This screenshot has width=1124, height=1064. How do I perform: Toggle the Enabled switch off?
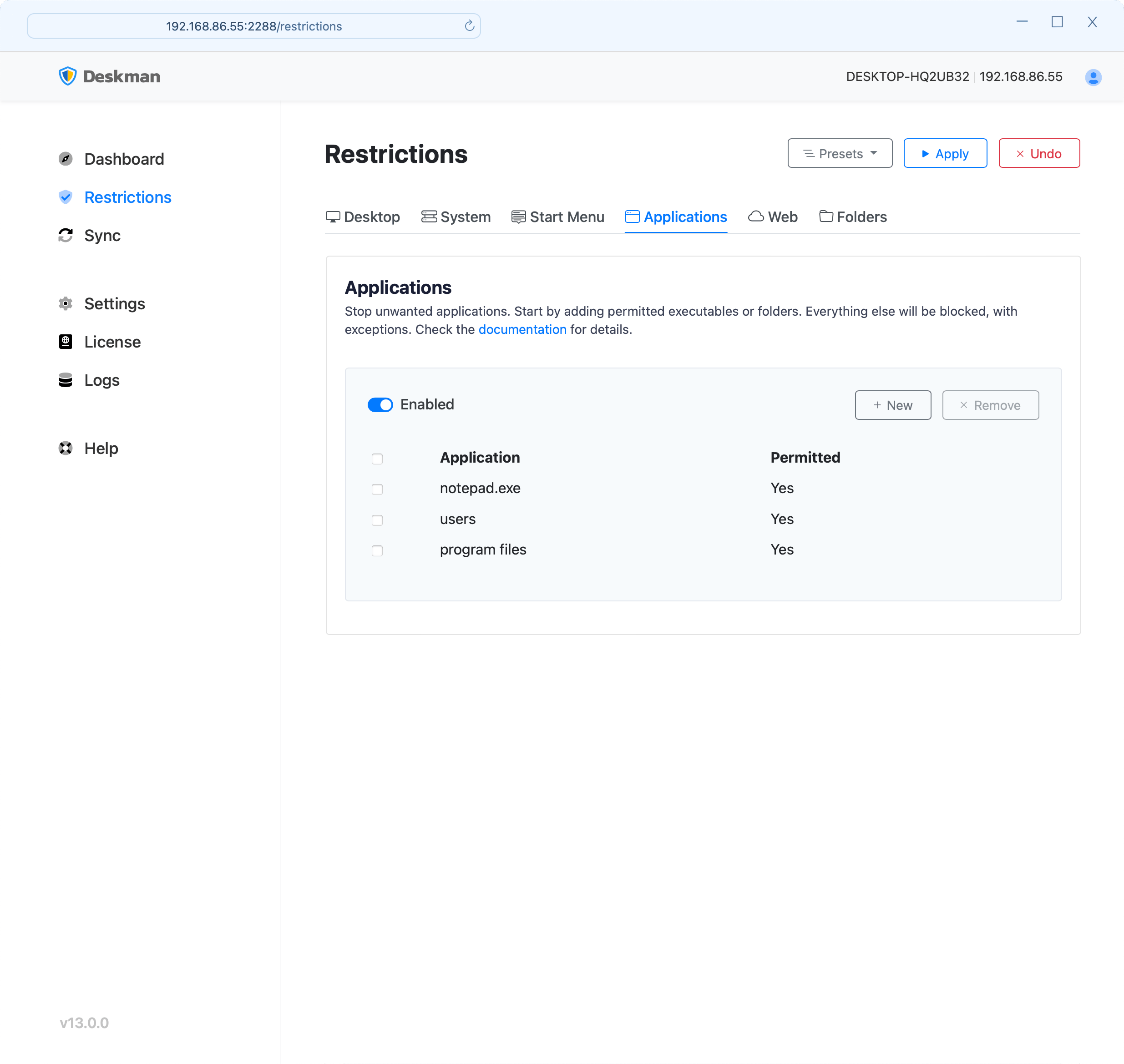[x=380, y=404]
